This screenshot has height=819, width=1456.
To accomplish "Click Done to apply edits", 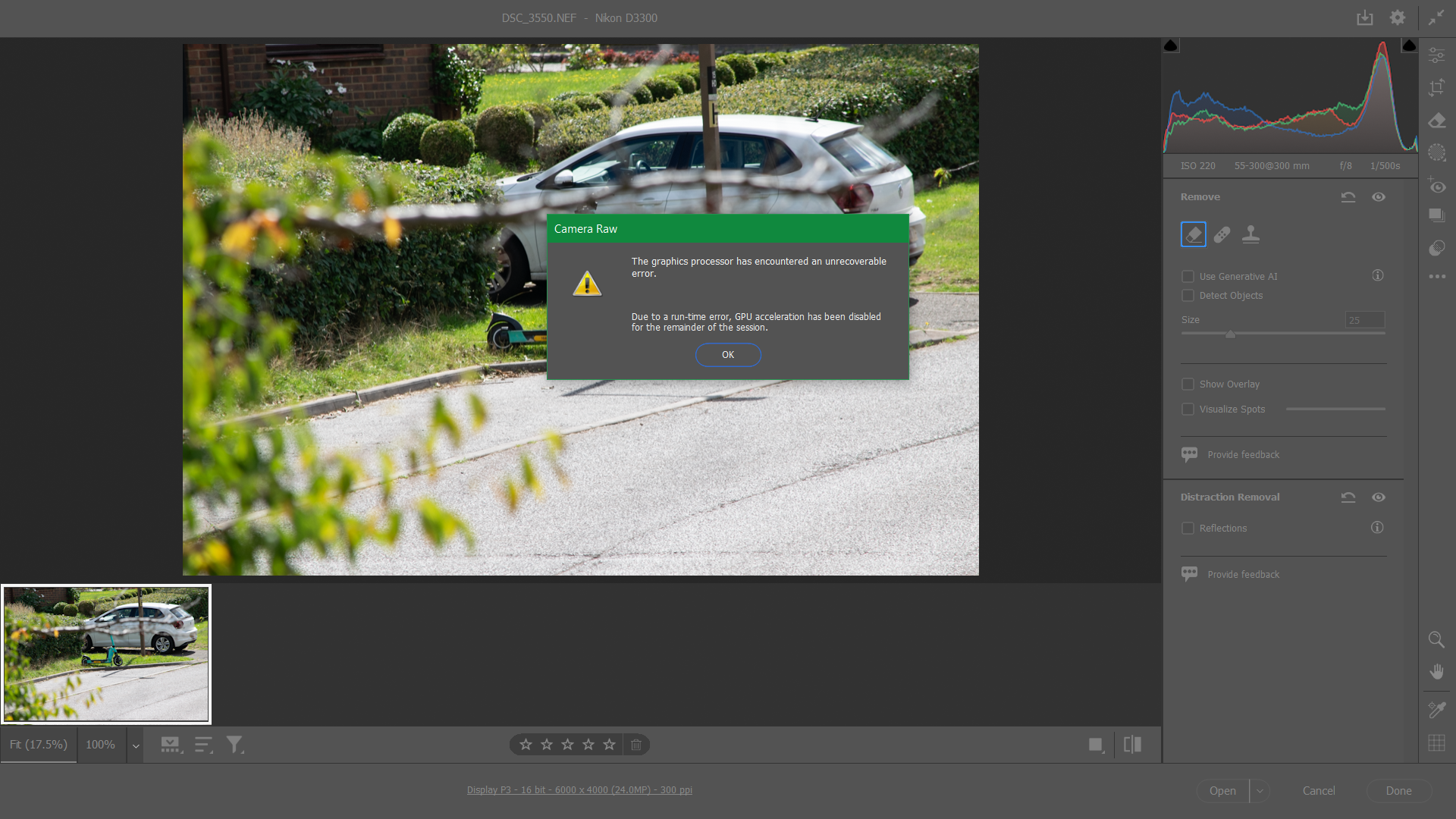I will coord(1398,790).
